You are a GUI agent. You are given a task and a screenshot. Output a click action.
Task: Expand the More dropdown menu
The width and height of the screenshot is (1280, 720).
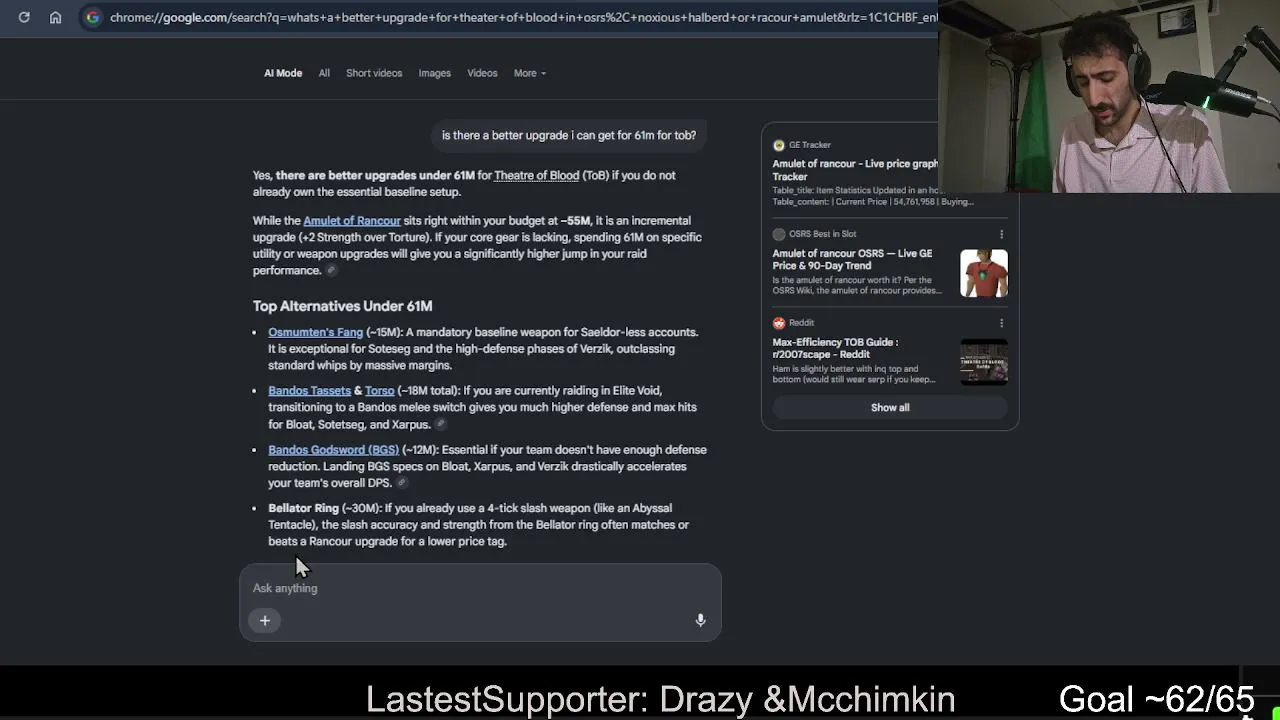coord(530,73)
